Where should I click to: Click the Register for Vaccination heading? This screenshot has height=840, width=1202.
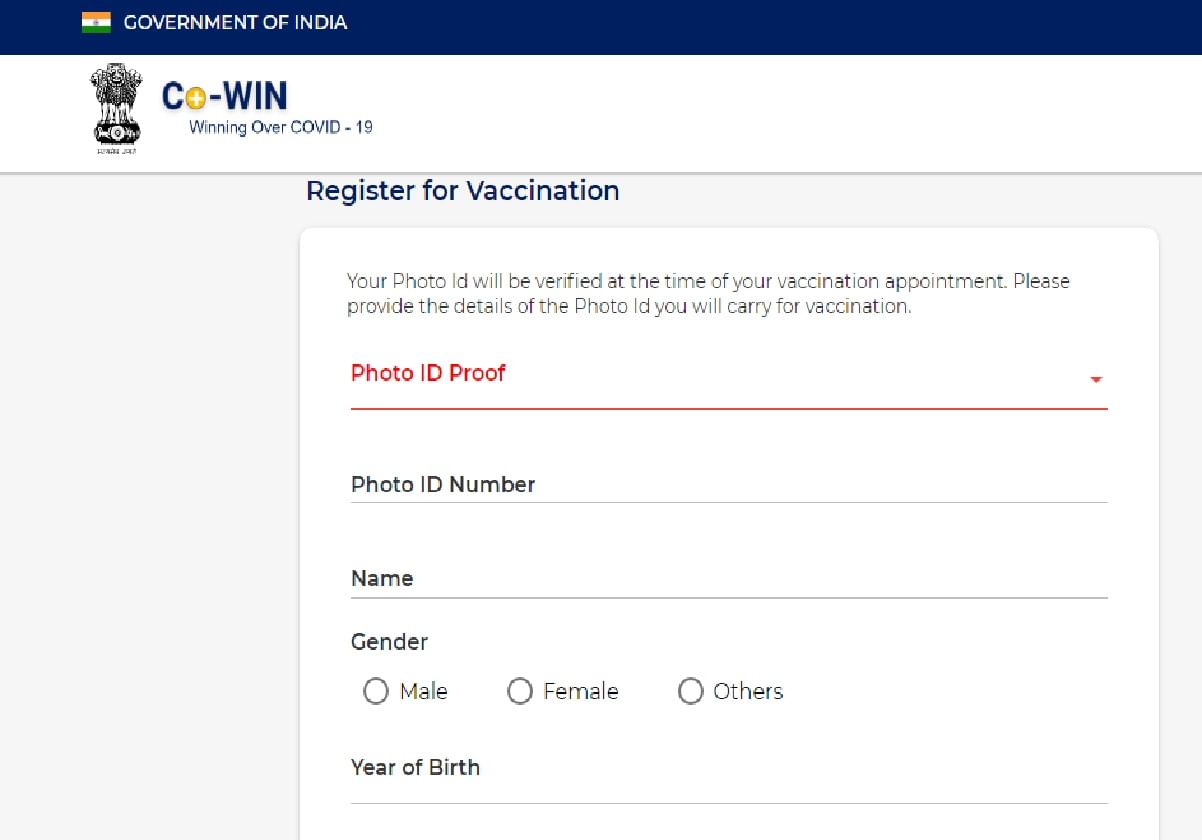pos(463,191)
